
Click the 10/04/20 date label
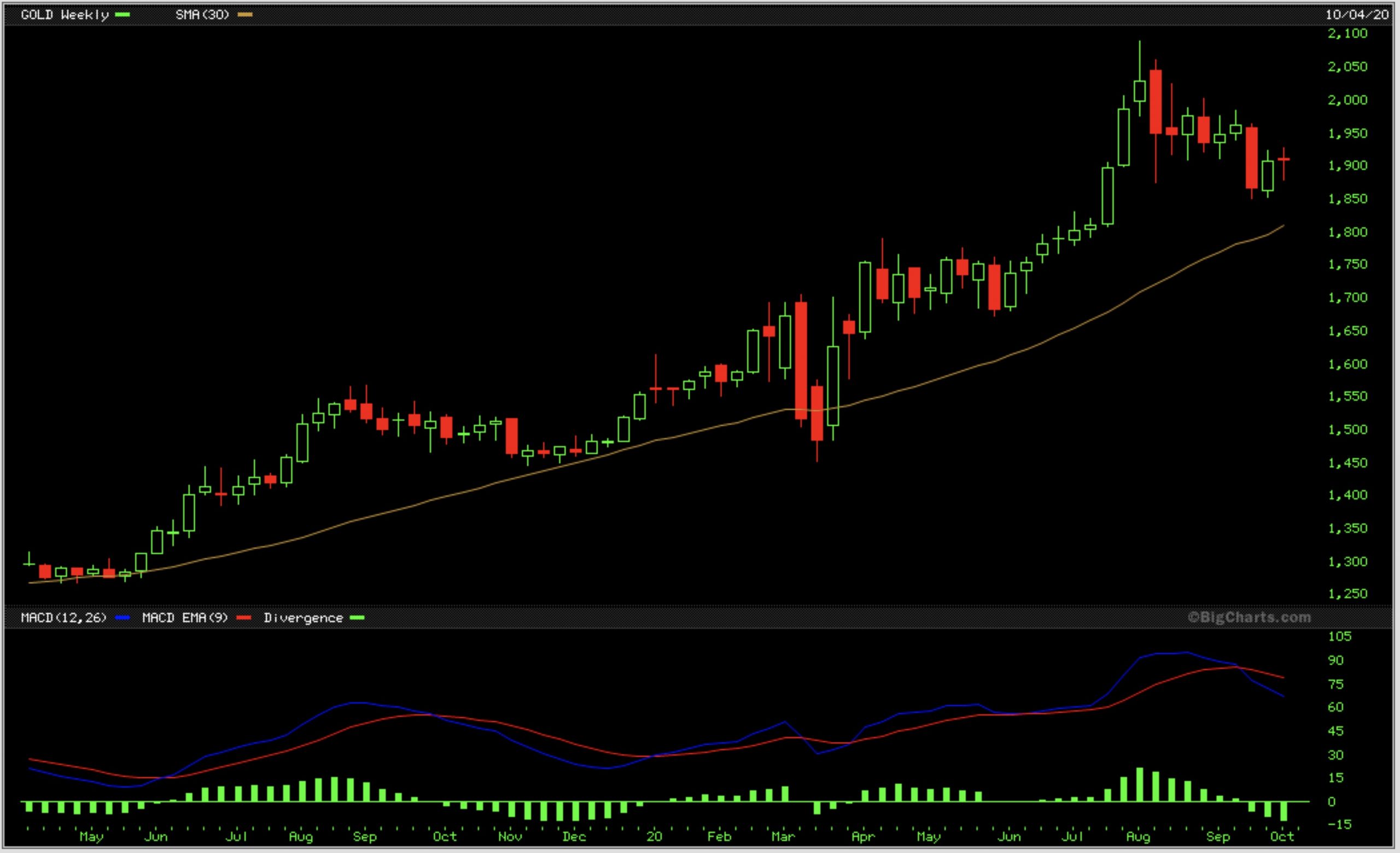(x=1356, y=15)
